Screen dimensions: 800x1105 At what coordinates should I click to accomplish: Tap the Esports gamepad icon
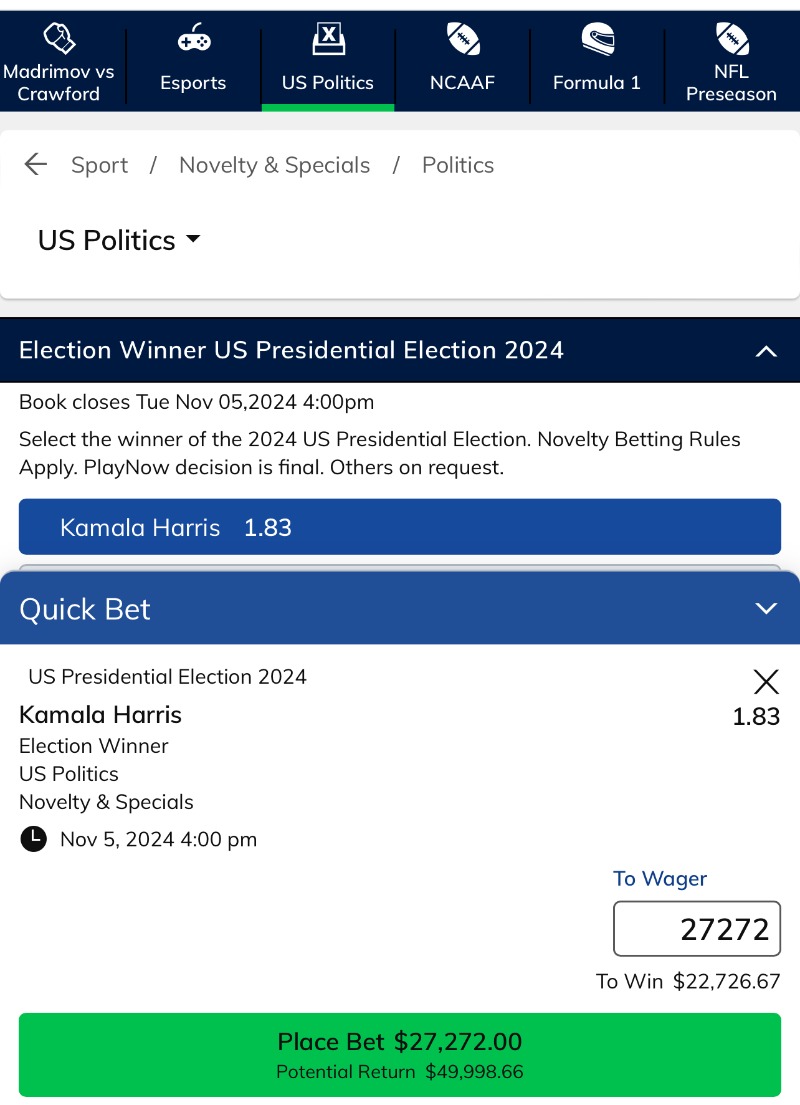click(x=193, y=39)
